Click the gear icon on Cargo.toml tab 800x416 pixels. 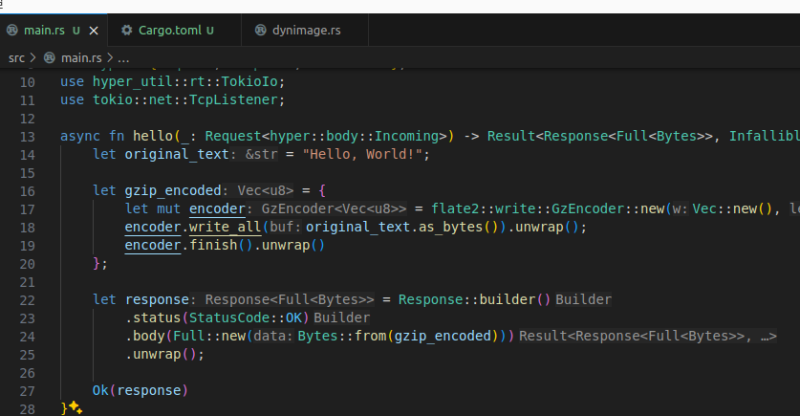point(127,30)
